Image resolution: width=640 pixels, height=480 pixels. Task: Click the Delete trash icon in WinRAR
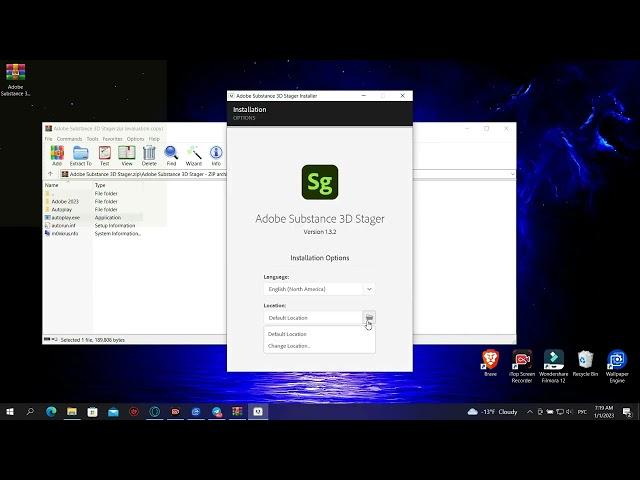pyautogui.click(x=149, y=156)
